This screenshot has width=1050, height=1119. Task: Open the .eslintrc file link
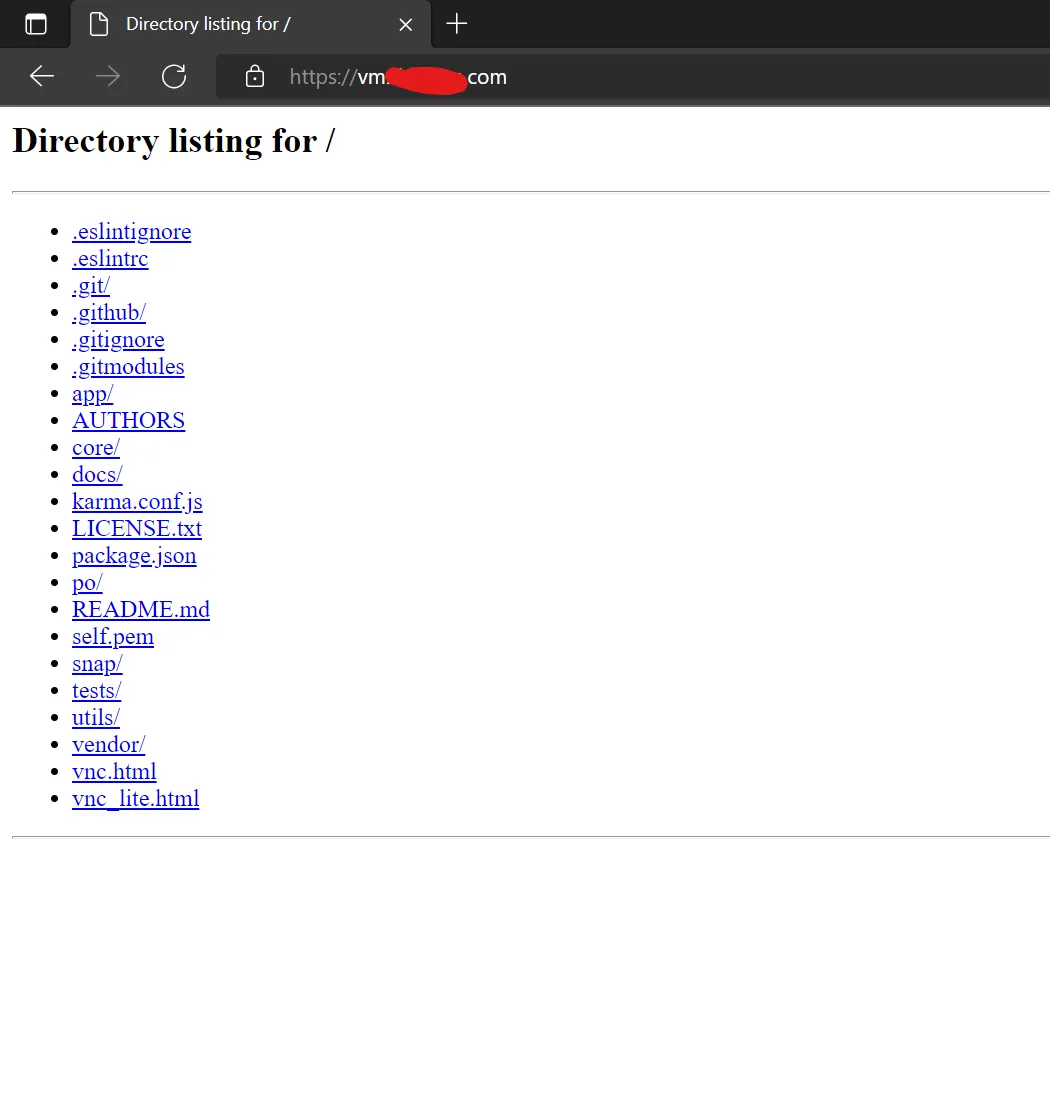click(x=110, y=258)
